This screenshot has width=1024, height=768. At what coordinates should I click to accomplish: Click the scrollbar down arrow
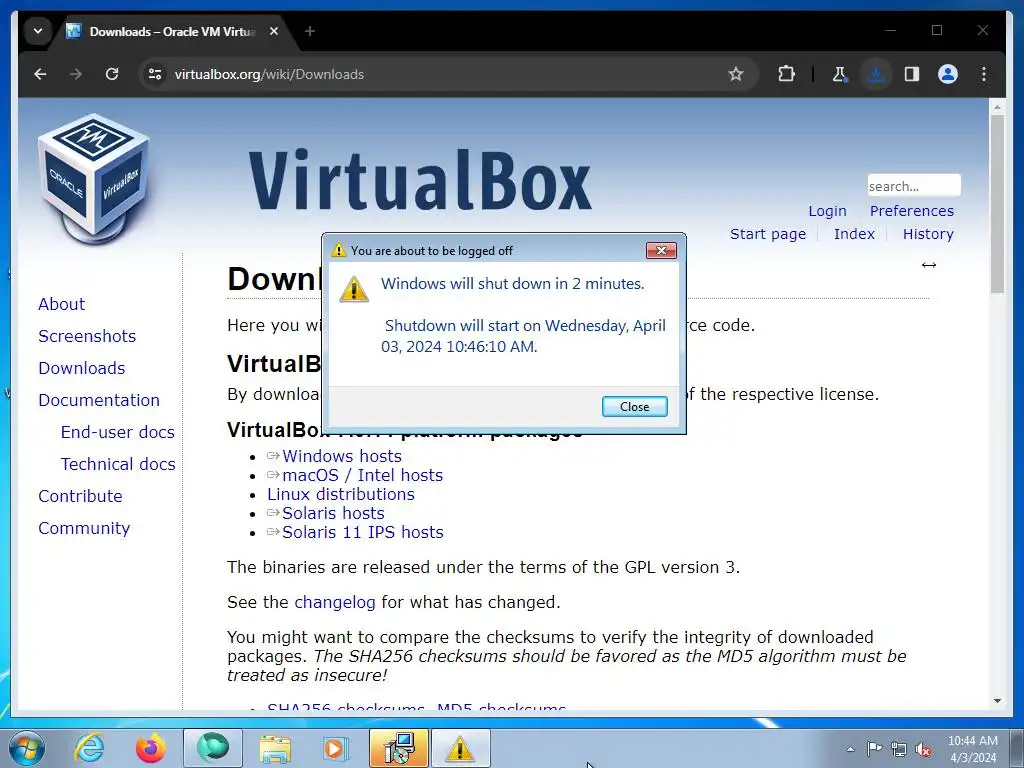pos(997,701)
